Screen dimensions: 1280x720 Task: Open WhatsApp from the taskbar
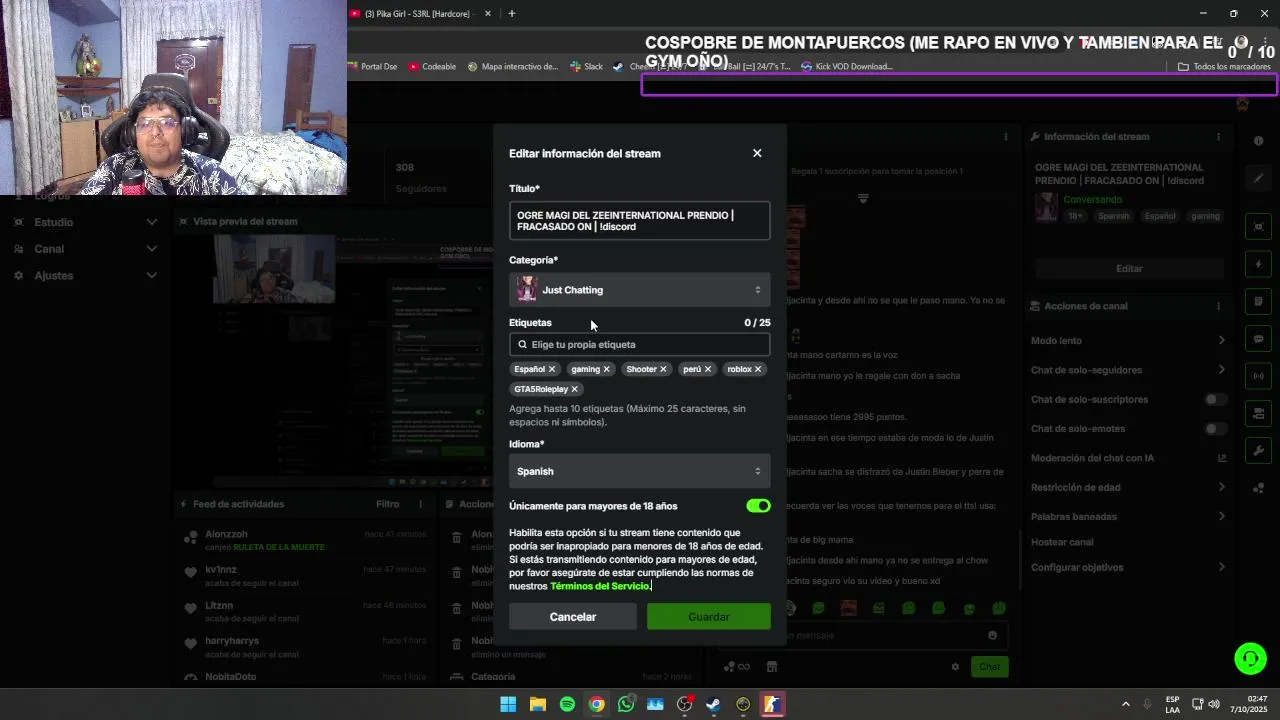626,704
